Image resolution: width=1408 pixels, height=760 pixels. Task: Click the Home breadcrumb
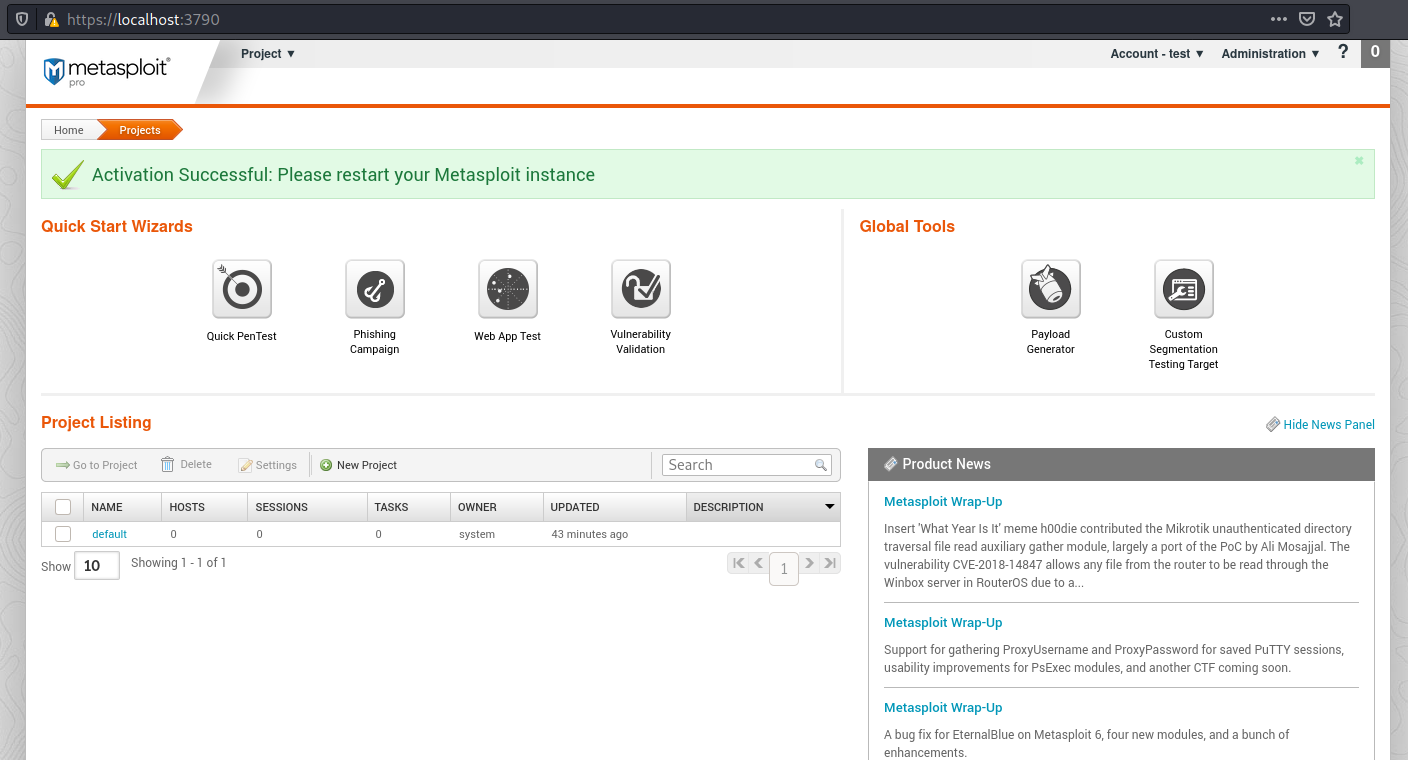[x=69, y=130]
